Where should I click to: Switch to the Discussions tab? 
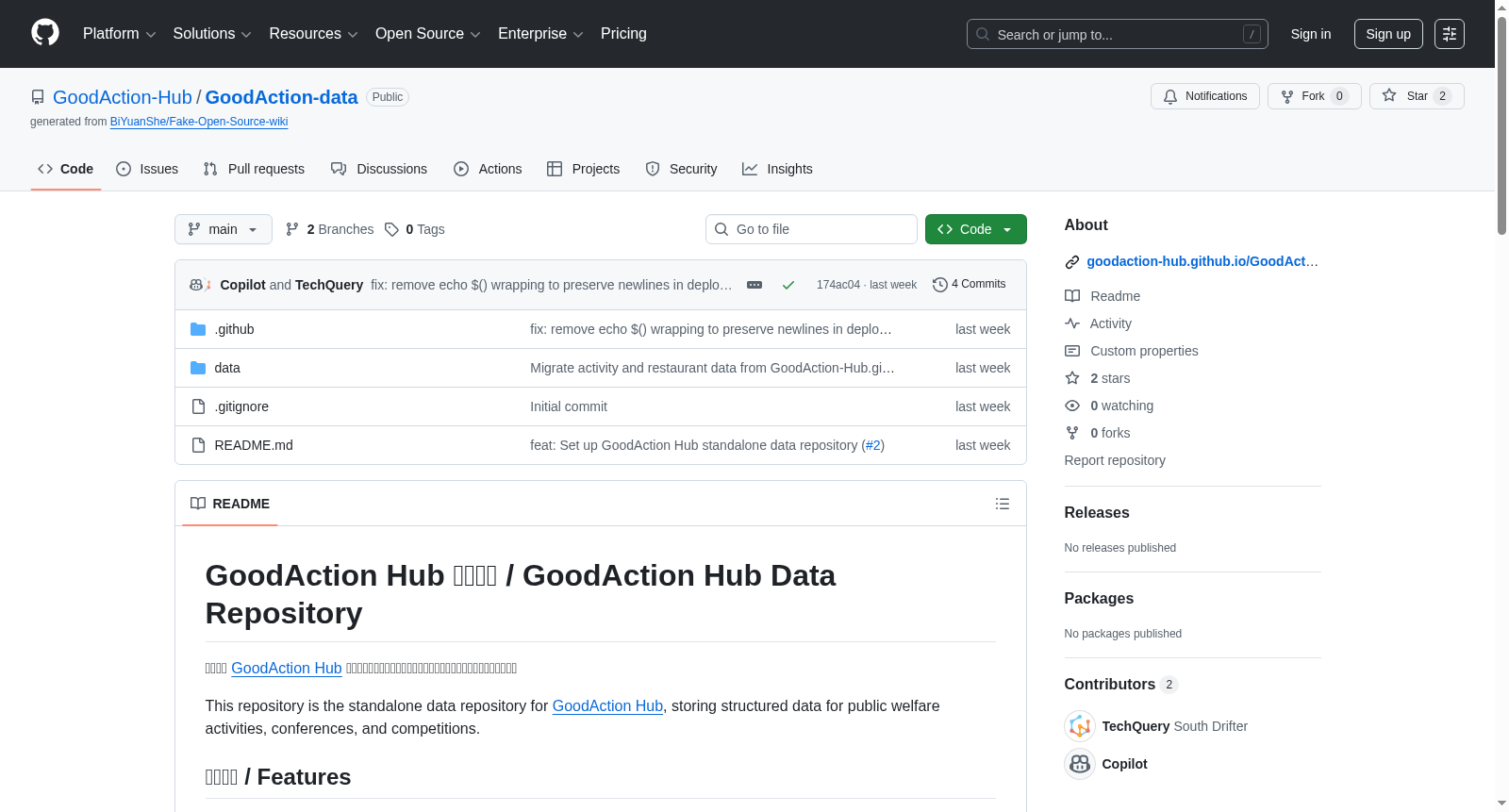379,169
